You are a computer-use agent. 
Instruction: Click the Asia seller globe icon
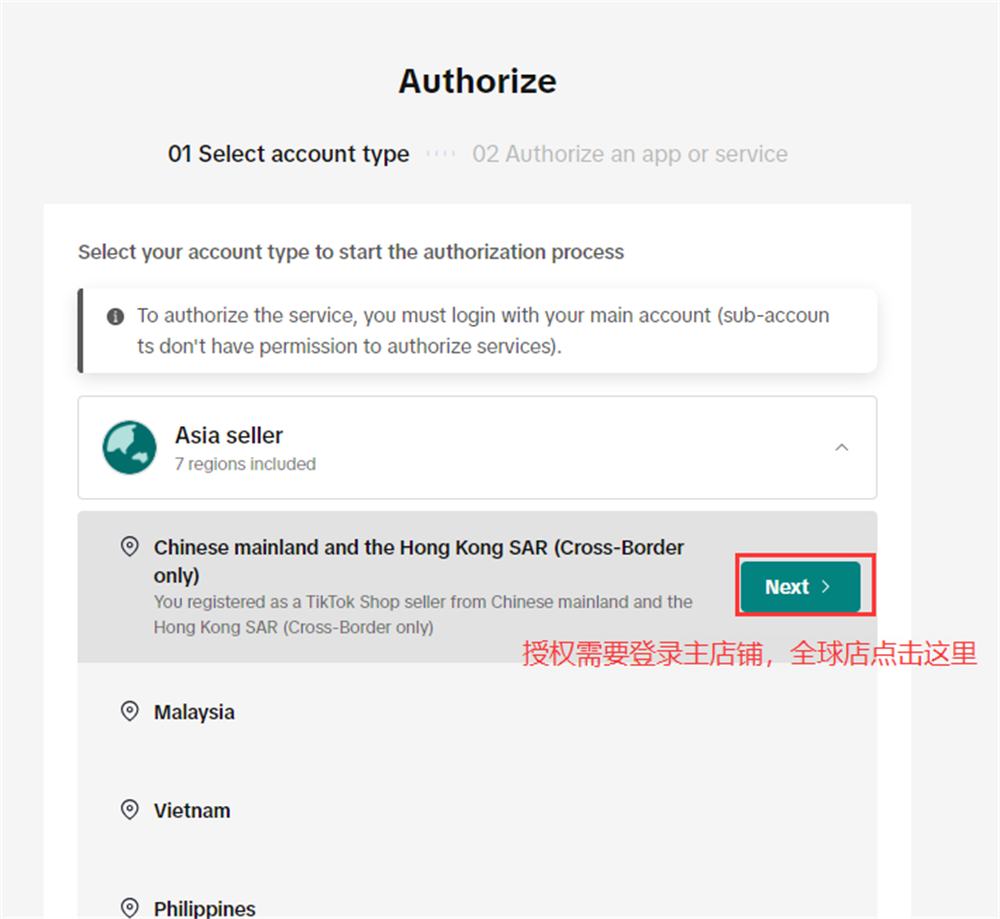click(129, 447)
